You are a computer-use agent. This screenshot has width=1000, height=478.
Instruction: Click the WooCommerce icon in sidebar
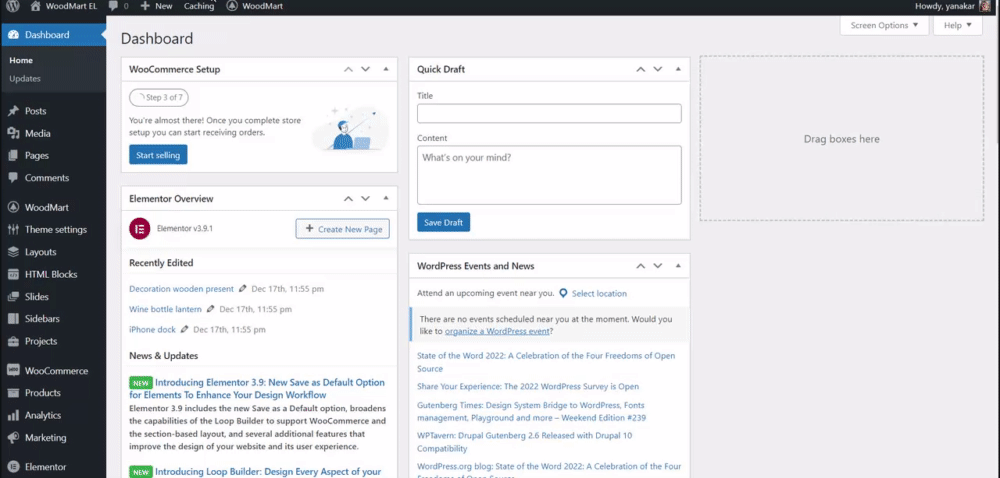click(x=13, y=370)
